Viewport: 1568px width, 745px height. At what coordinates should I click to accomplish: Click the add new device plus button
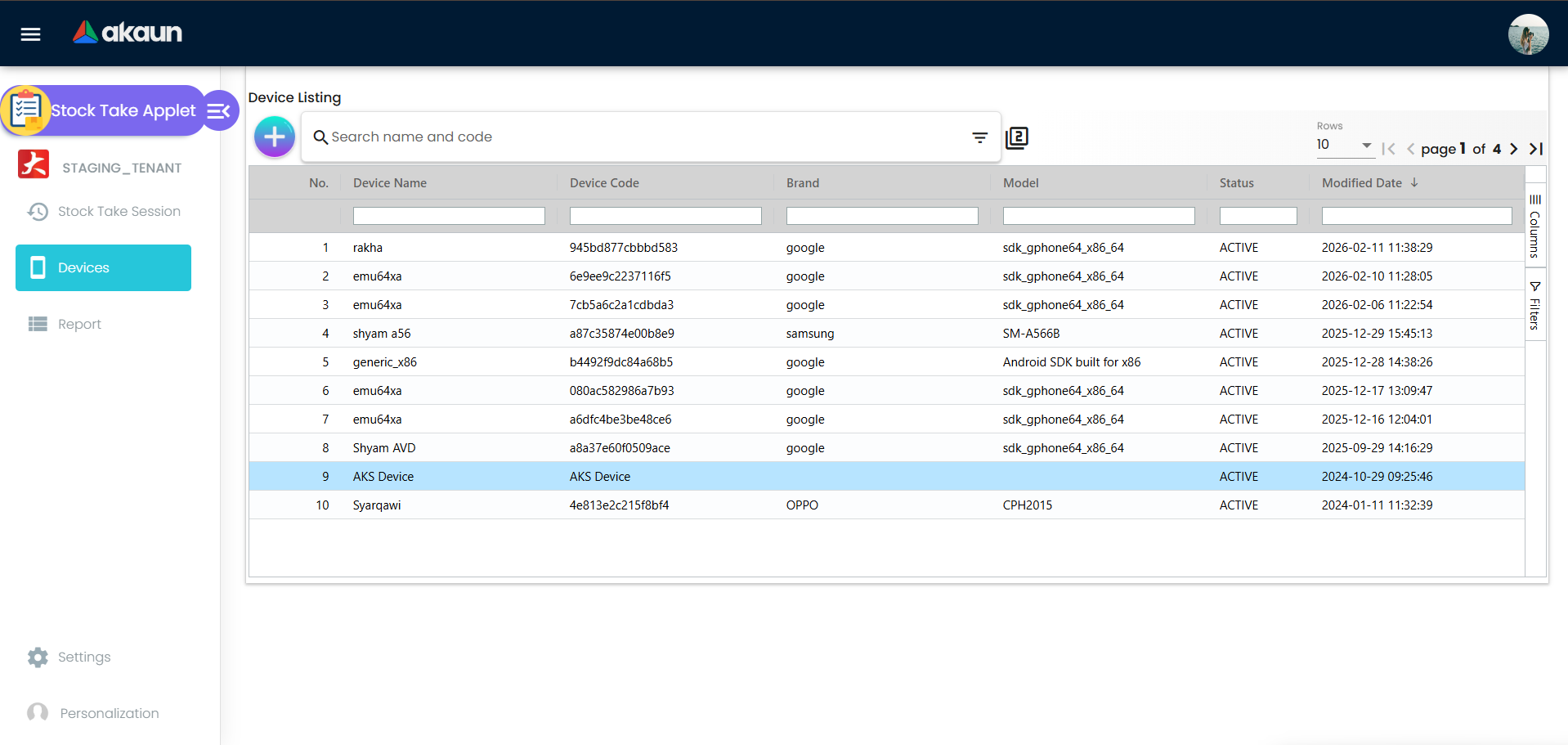click(274, 137)
